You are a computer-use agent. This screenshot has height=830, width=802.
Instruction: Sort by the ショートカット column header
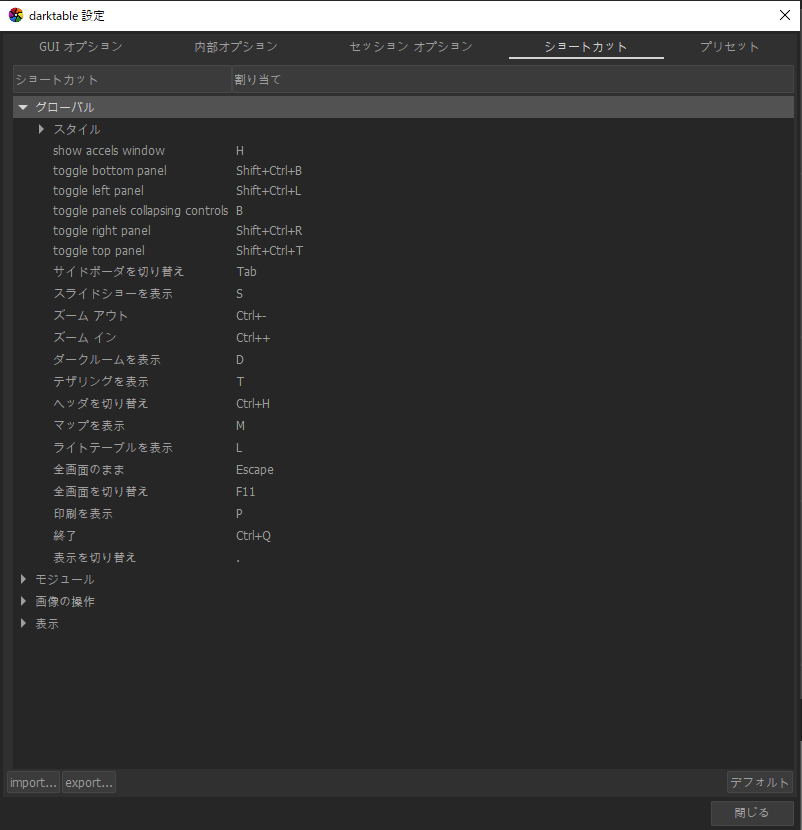point(122,79)
